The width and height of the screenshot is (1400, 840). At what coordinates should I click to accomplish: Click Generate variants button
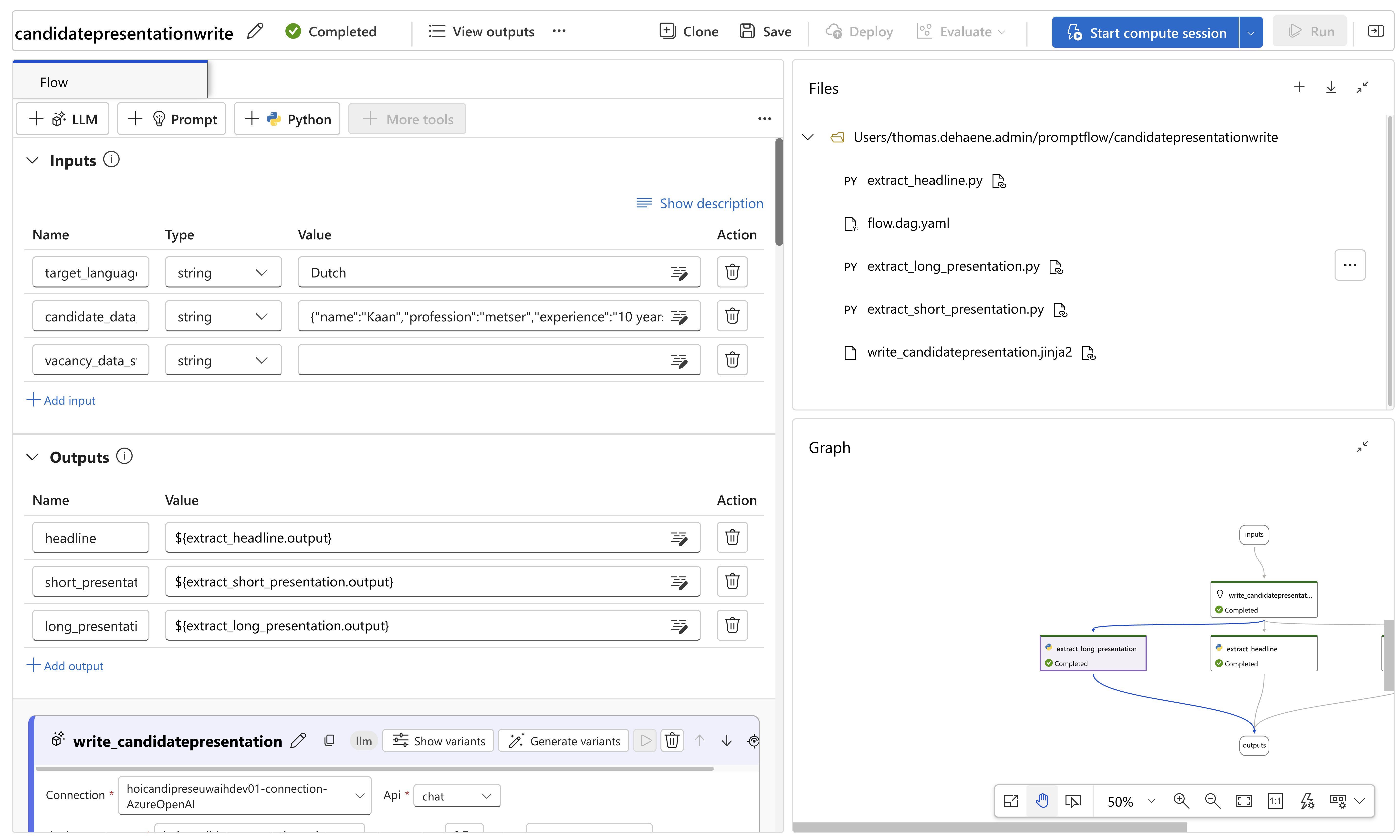pos(563,740)
